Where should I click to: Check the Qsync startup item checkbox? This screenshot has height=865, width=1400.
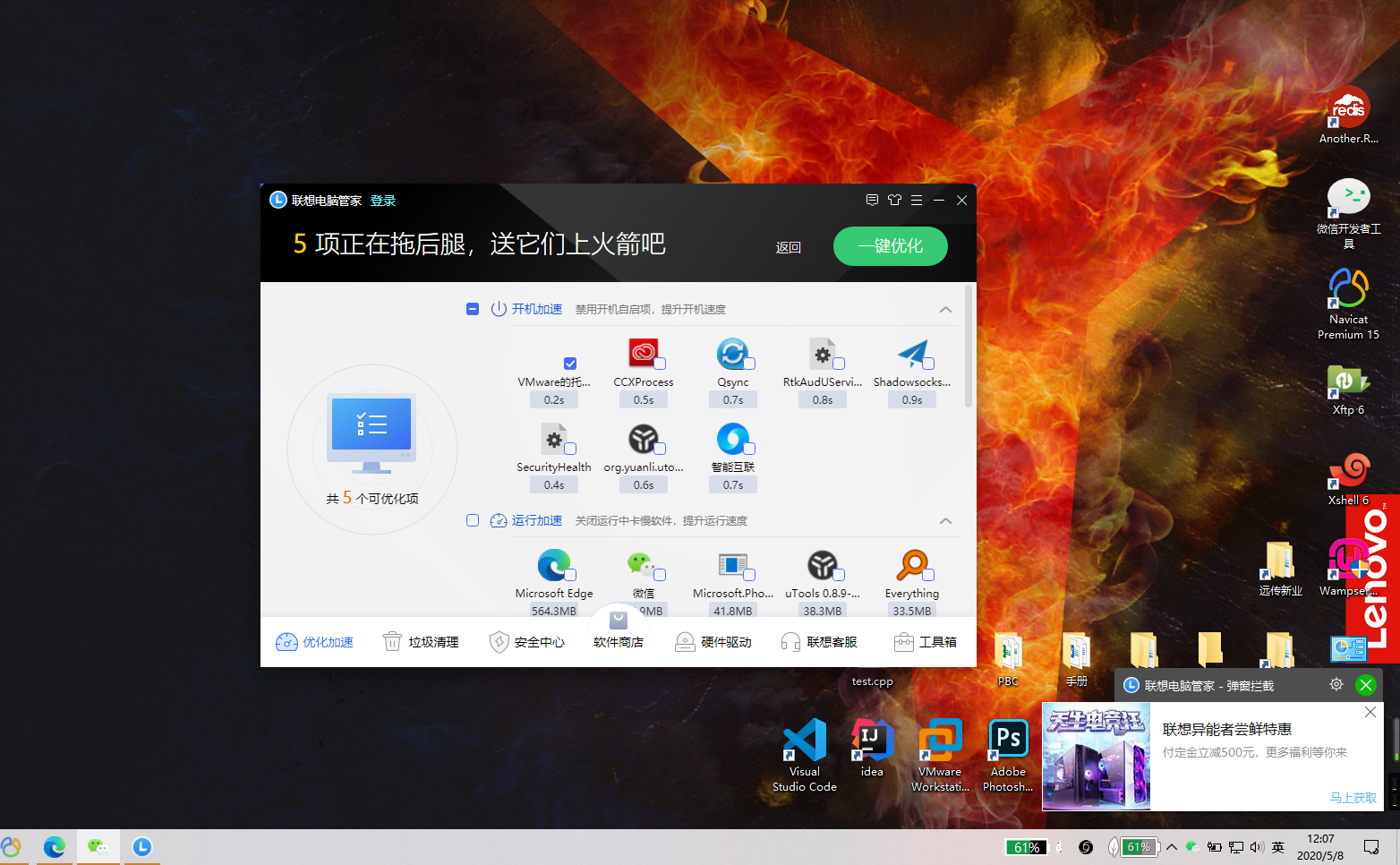coord(749,364)
